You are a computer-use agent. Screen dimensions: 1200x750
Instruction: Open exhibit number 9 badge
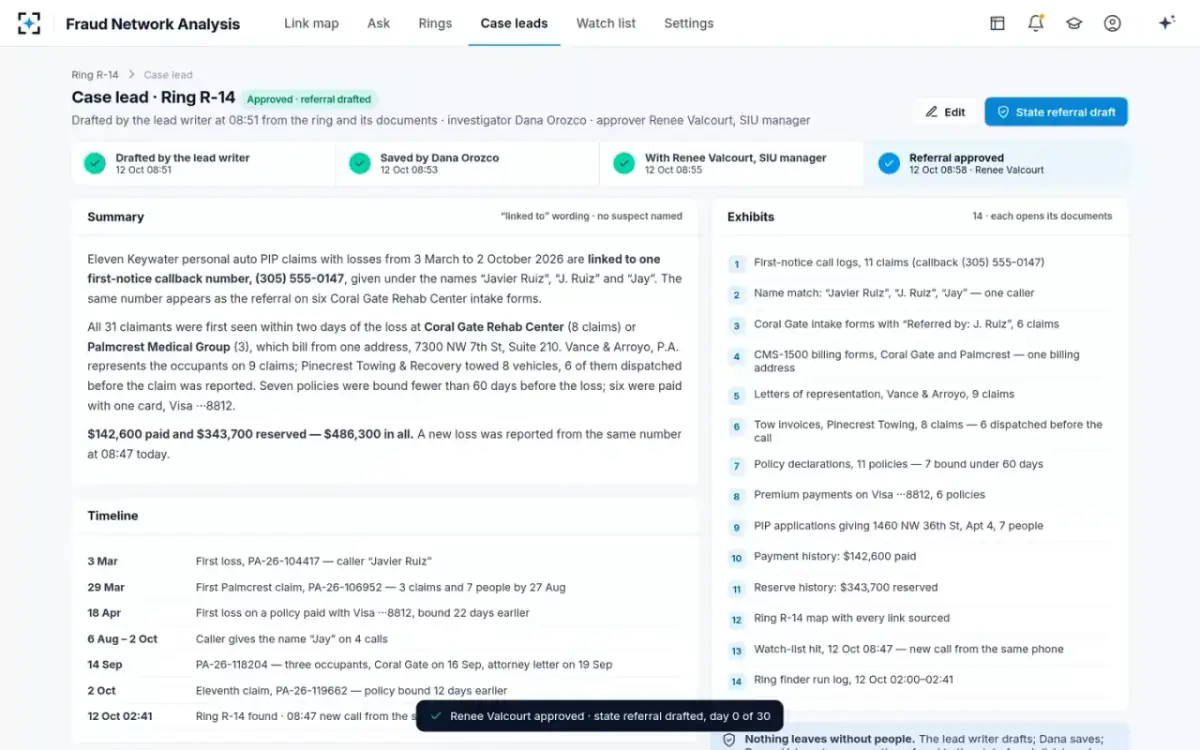click(737, 528)
